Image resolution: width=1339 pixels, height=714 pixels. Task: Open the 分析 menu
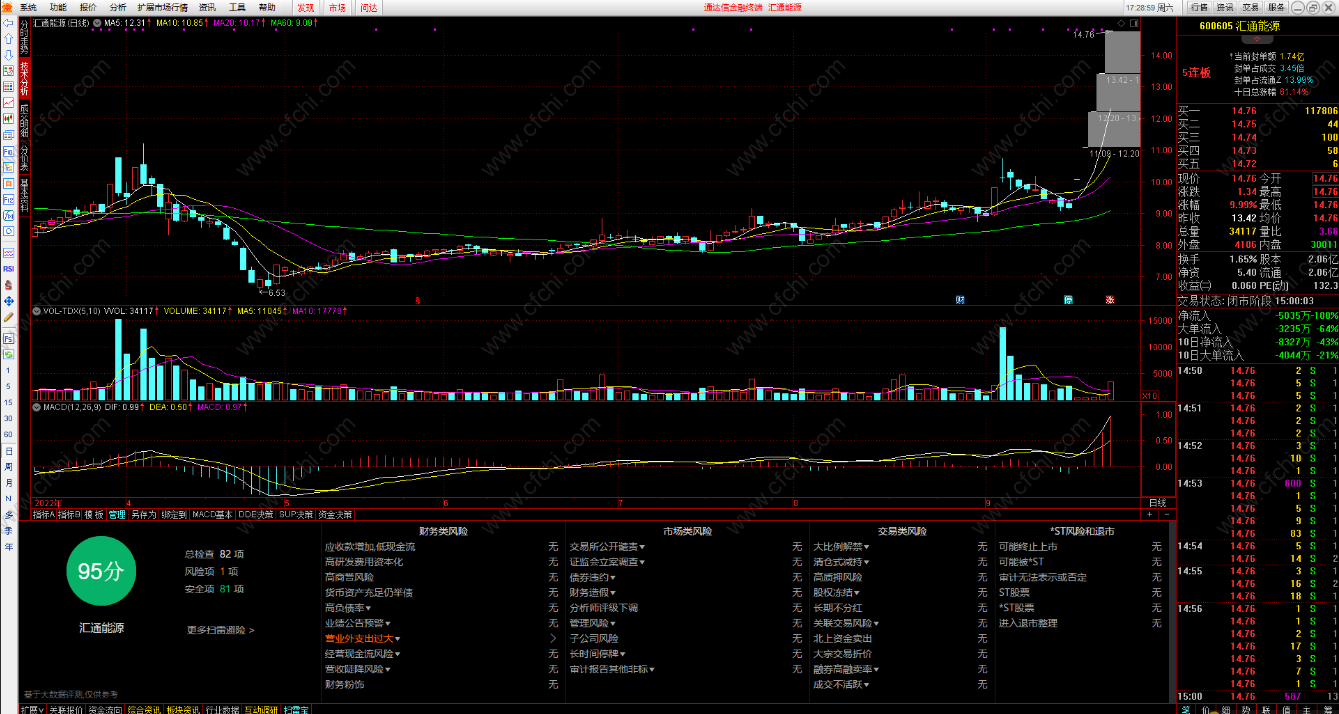[117, 7]
